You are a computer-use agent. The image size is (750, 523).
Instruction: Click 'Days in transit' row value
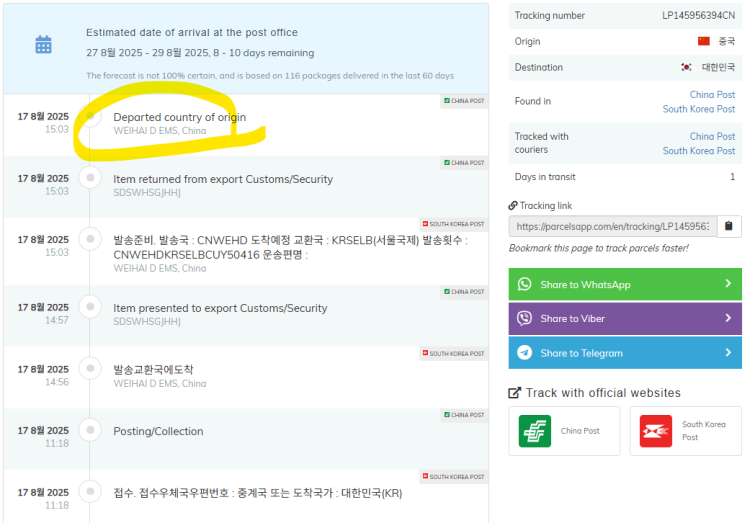pos(732,177)
